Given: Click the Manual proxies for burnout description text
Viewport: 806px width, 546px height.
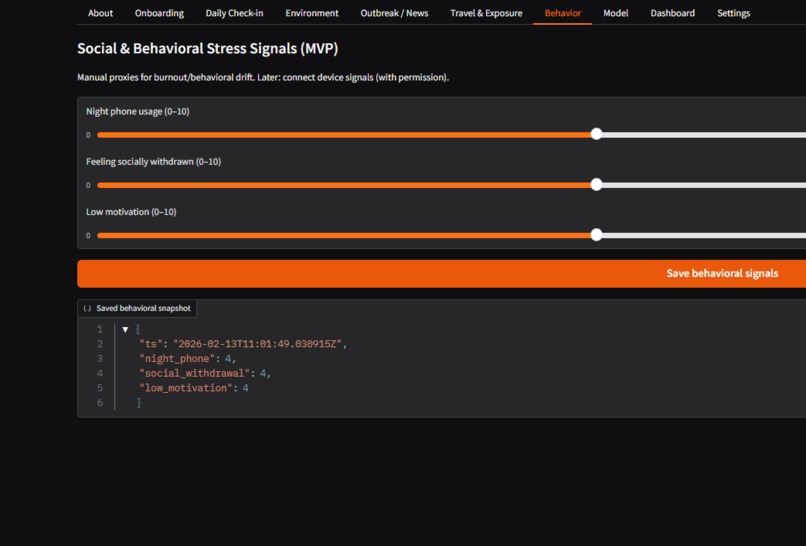Looking at the screenshot, I should pos(263,78).
